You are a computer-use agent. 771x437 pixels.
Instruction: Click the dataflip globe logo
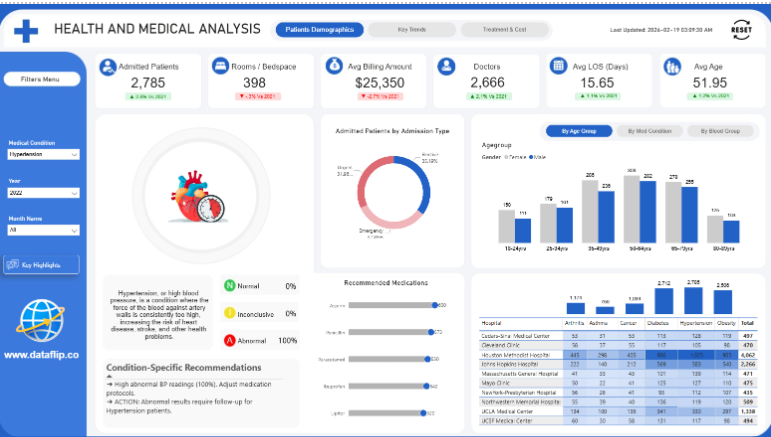42,322
